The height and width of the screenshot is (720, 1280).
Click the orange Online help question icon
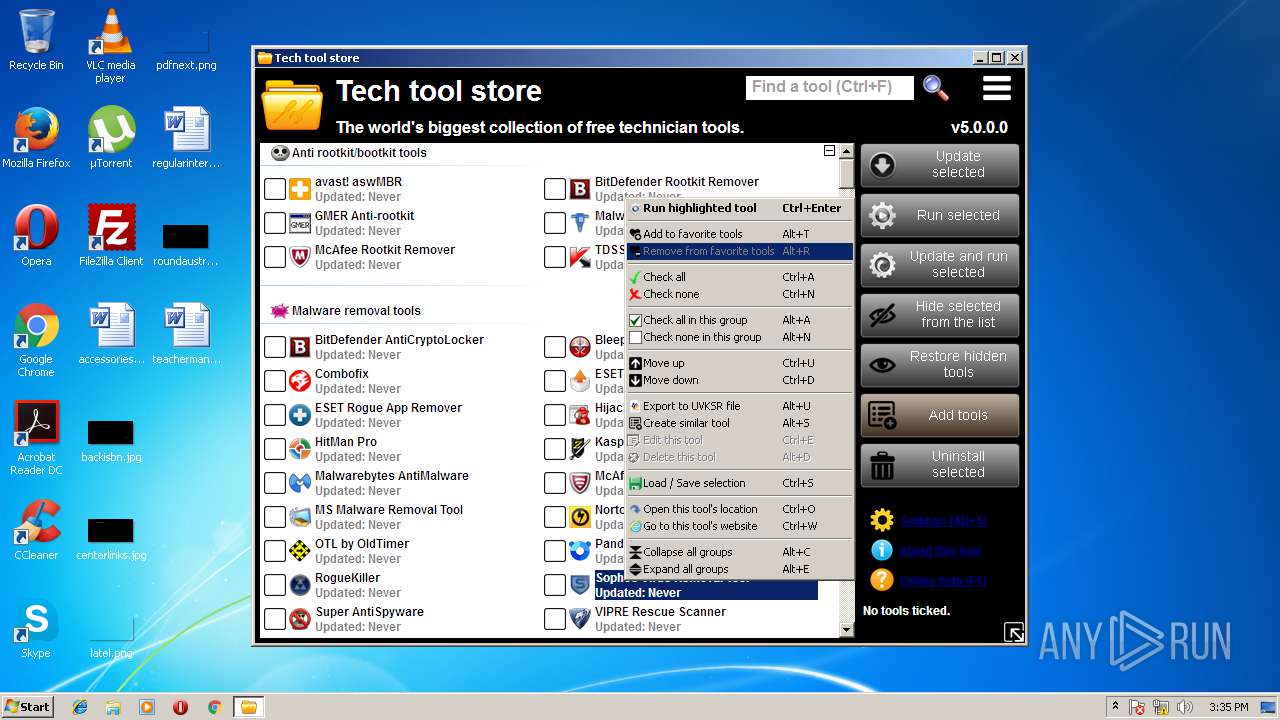click(x=881, y=580)
